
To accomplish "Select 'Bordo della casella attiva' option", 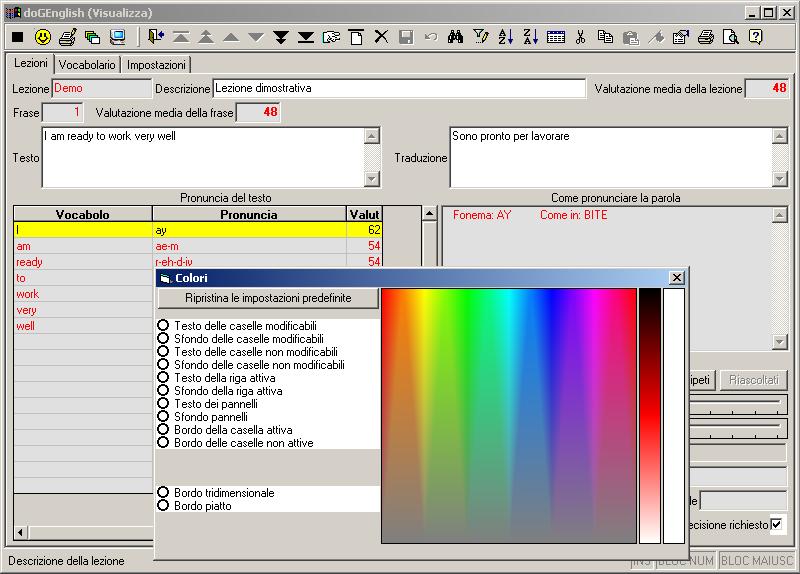I will coord(163,429).
